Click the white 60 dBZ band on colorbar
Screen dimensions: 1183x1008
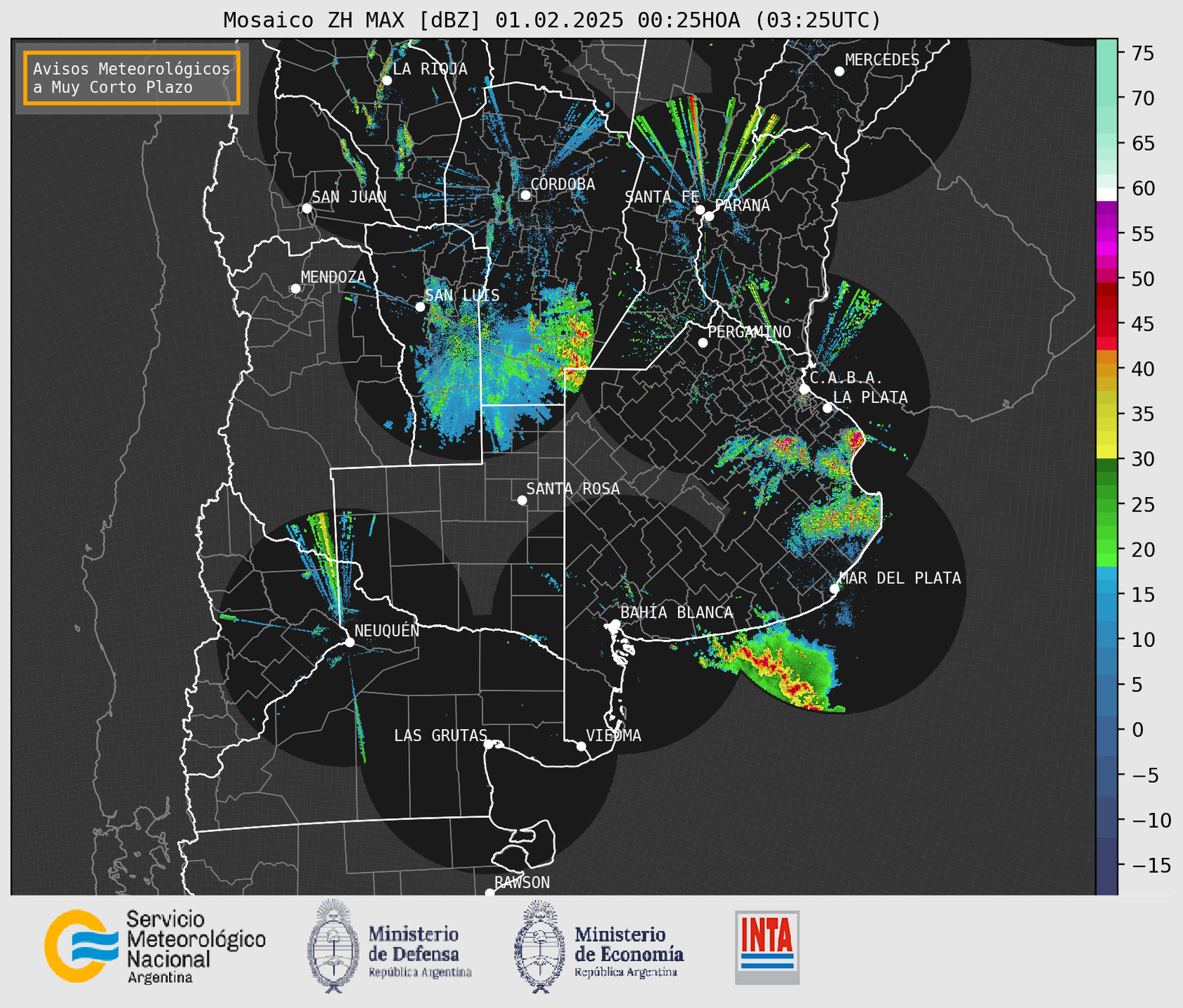tap(1107, 194)
